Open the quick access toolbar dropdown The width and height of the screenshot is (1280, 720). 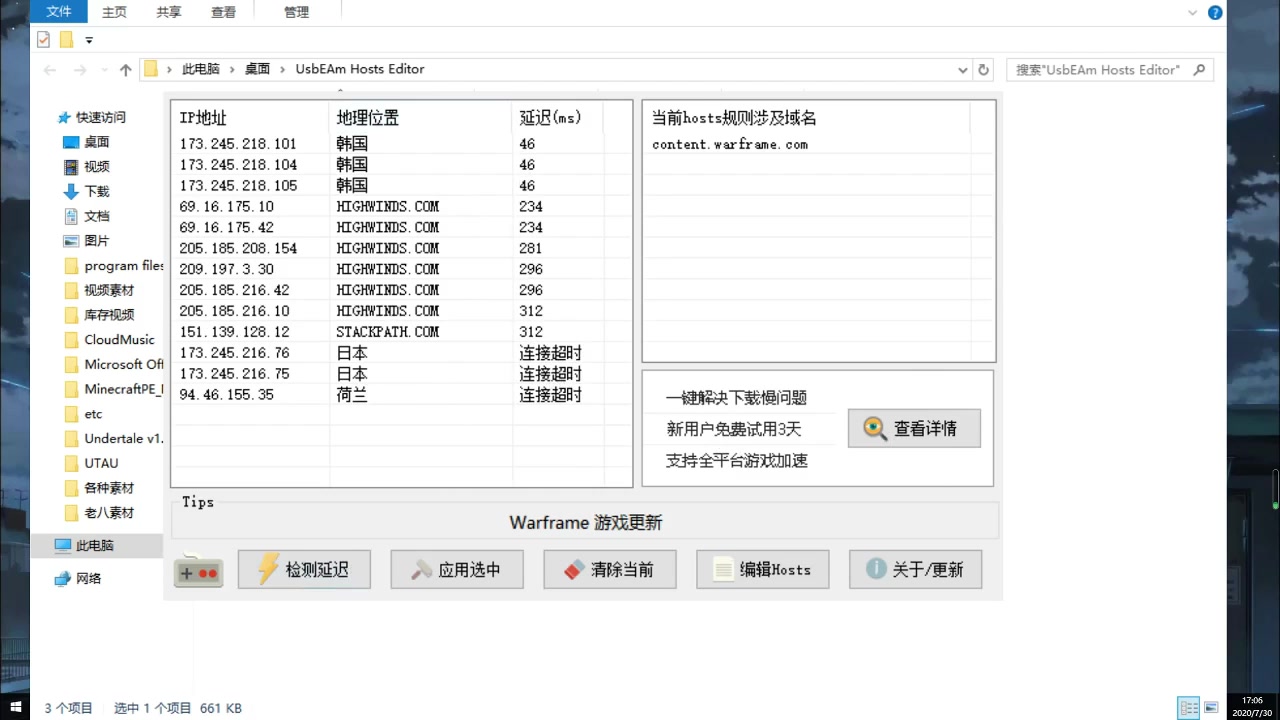pos(89,41)
